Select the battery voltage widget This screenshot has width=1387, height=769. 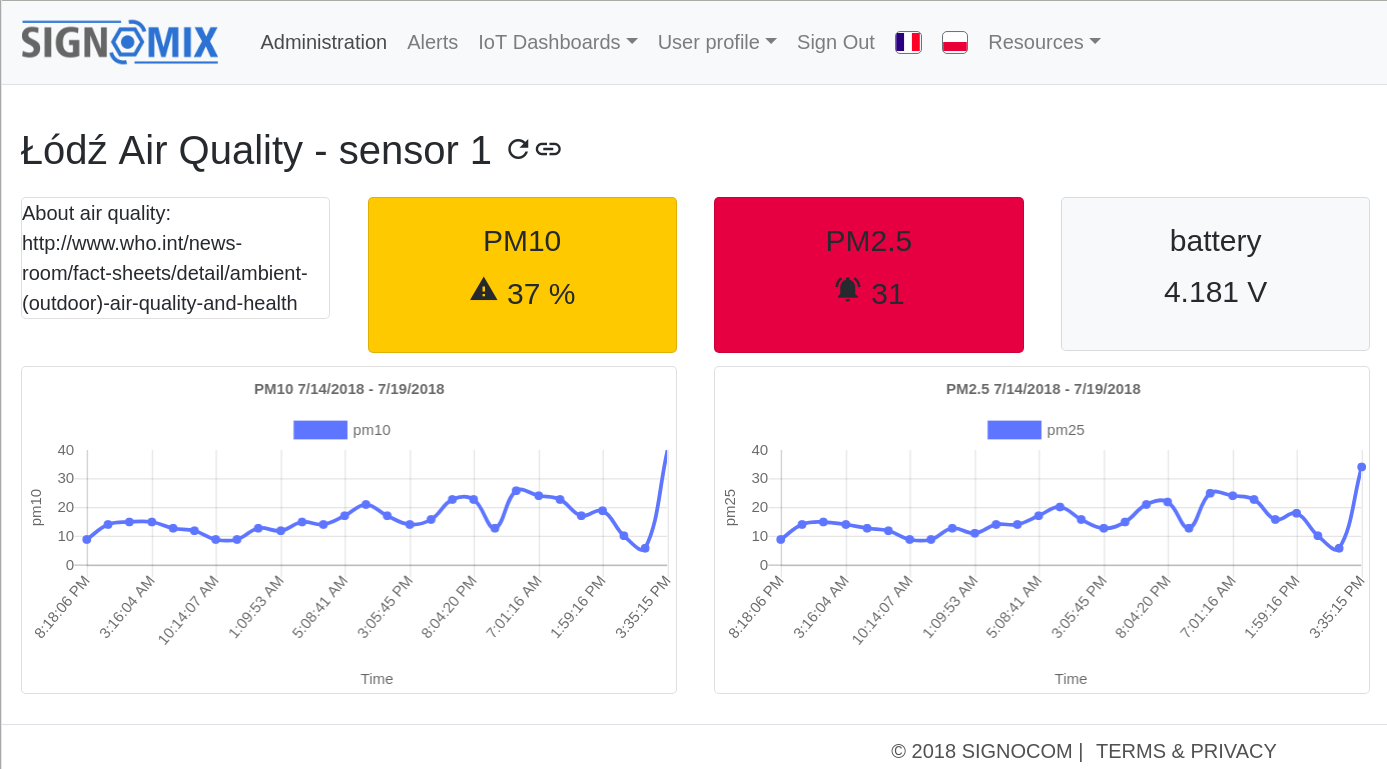pyautogui.click(x=1215, y=273)
